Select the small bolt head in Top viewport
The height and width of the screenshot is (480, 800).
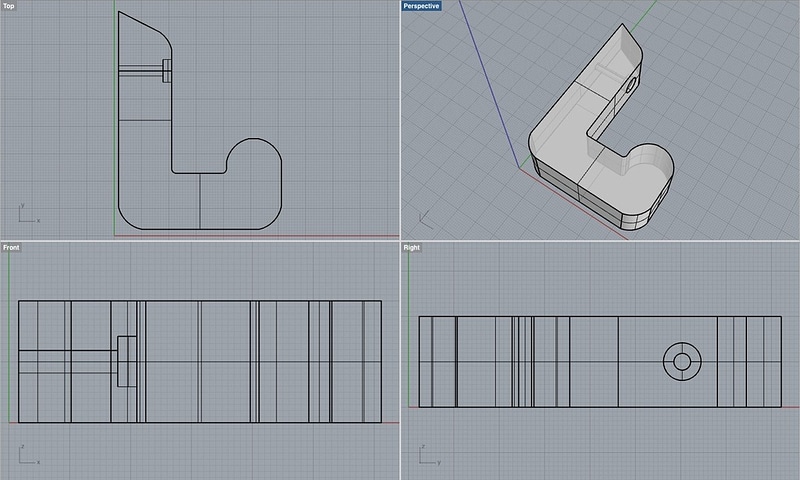pyautogui.click(x=167, y=70)
